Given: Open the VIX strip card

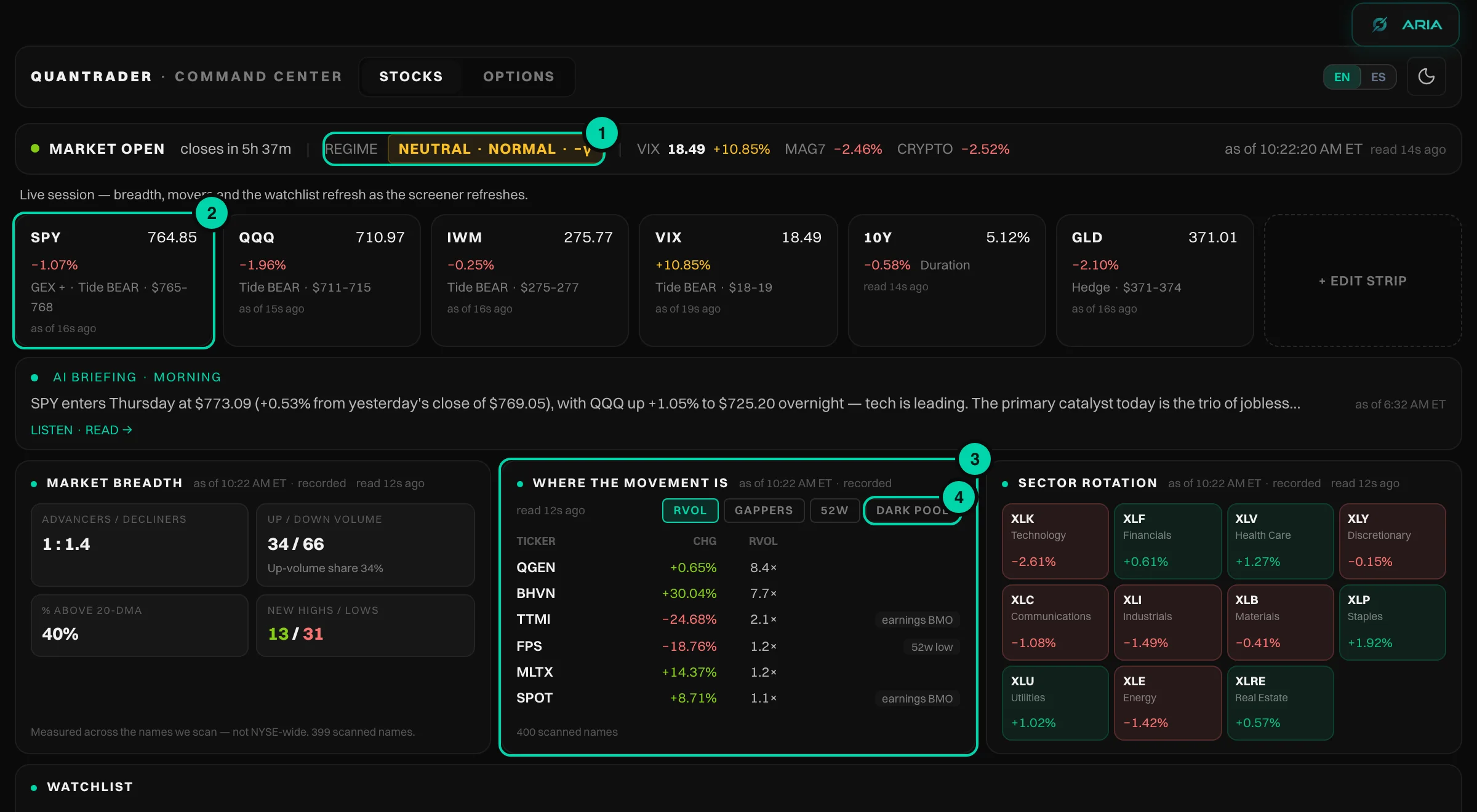Looking at the screenshot, I should [738, 281].
